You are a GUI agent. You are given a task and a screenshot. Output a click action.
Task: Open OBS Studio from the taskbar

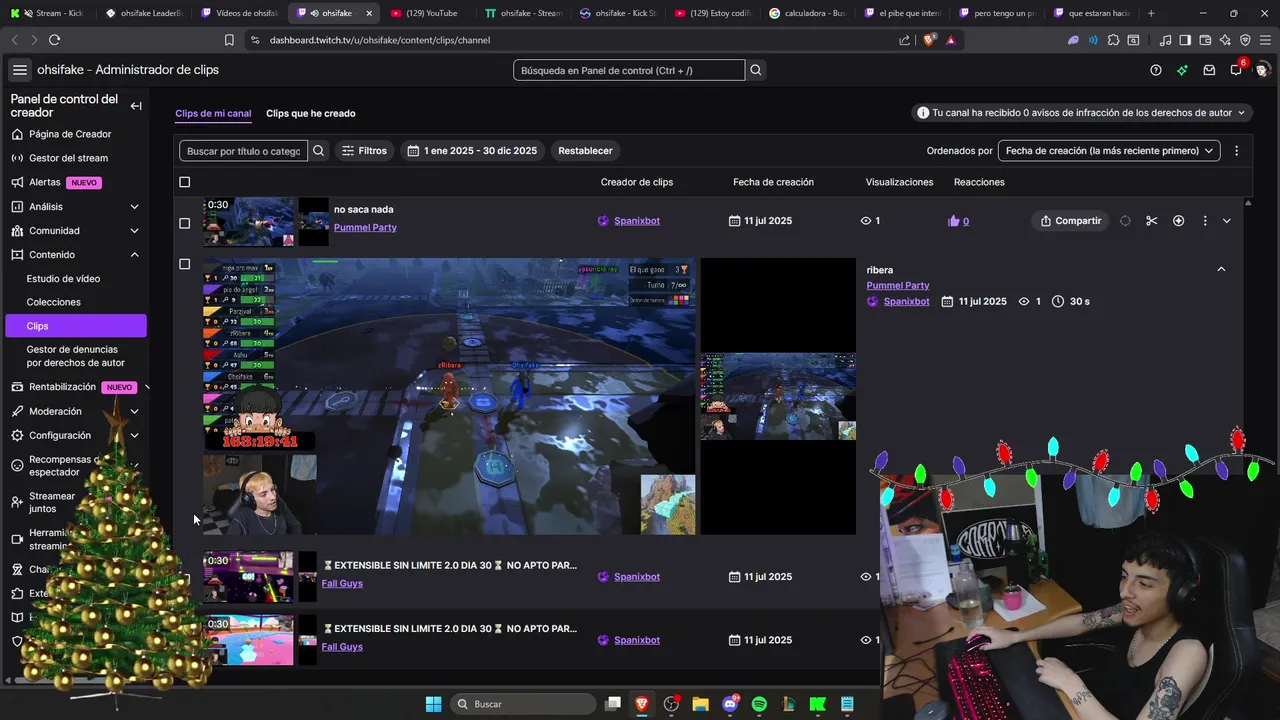click(x=671, y=704)
